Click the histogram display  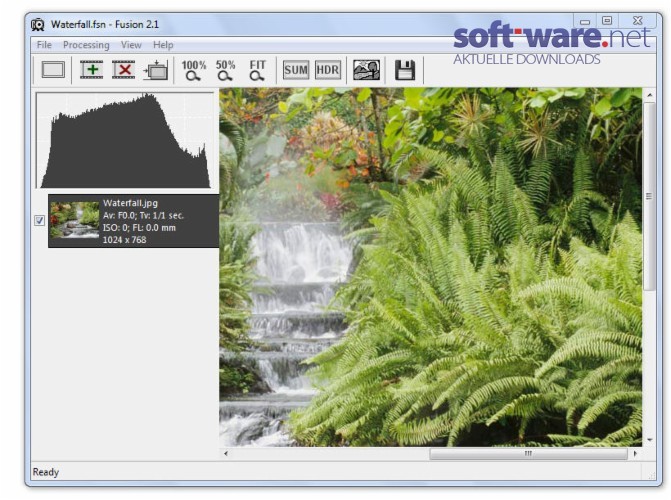[125, 140]
